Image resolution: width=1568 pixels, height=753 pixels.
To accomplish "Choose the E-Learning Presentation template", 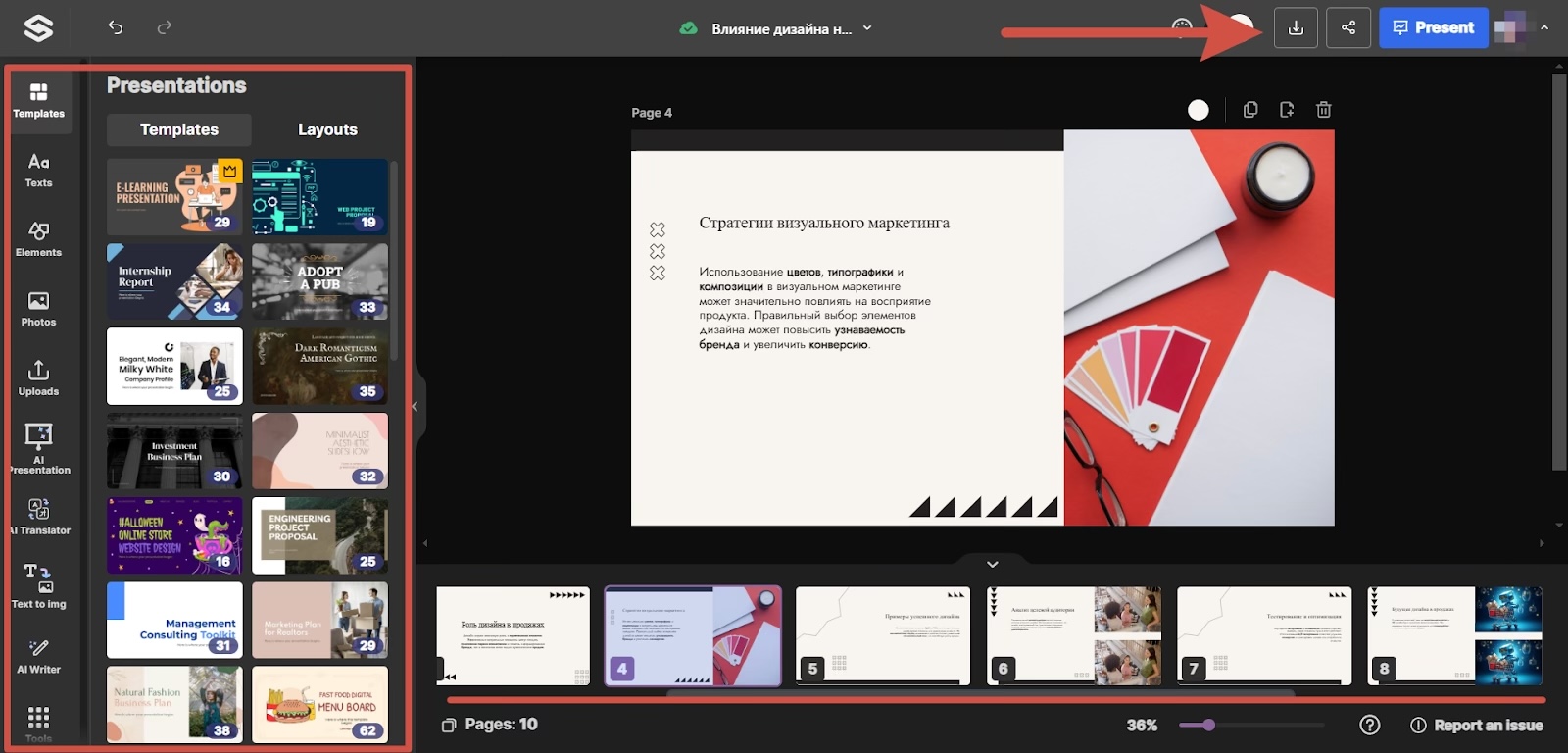I will click(x=174, y=197).
